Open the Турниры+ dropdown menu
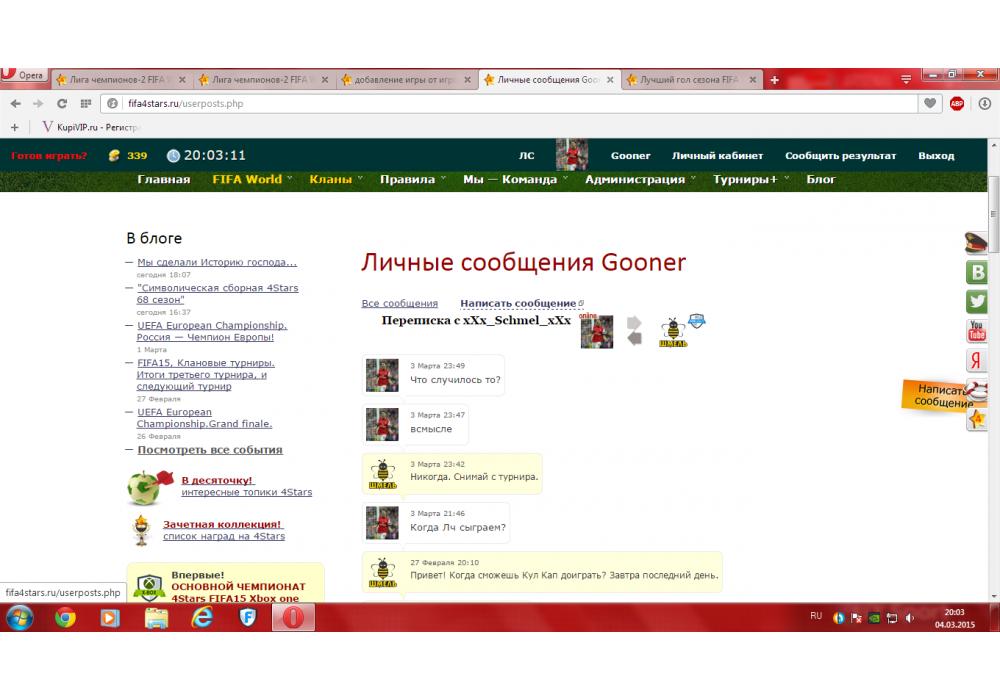 pyautogui.click(x=750, y=180)
